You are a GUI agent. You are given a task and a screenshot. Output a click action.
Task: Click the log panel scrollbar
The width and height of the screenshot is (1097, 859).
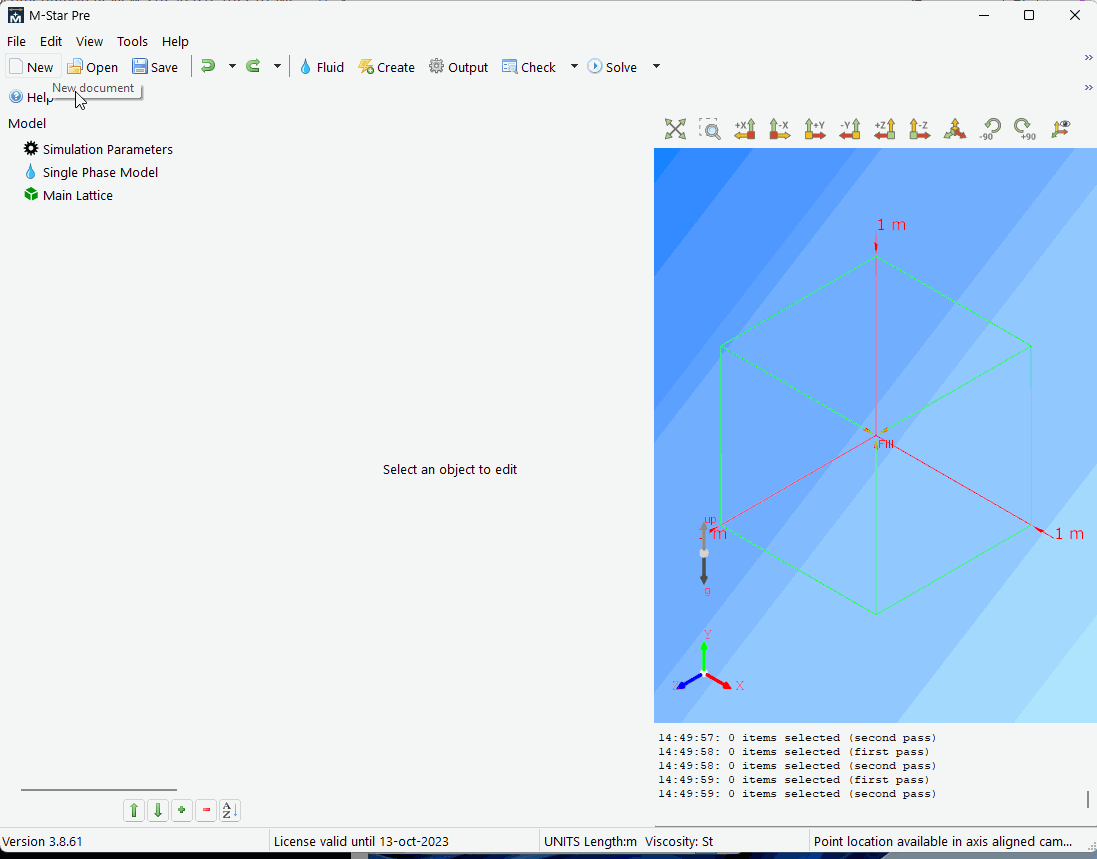(x=1088, y=799)
